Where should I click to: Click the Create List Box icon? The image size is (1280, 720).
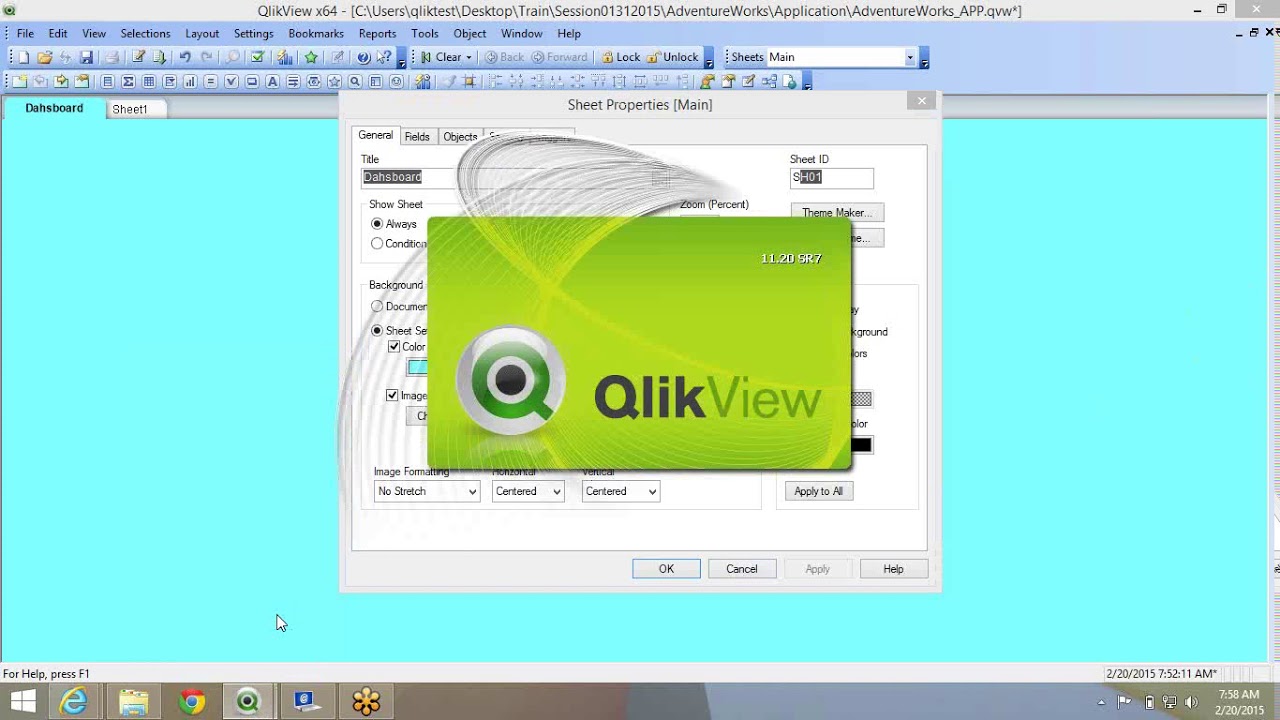click(x=108, y=81)
